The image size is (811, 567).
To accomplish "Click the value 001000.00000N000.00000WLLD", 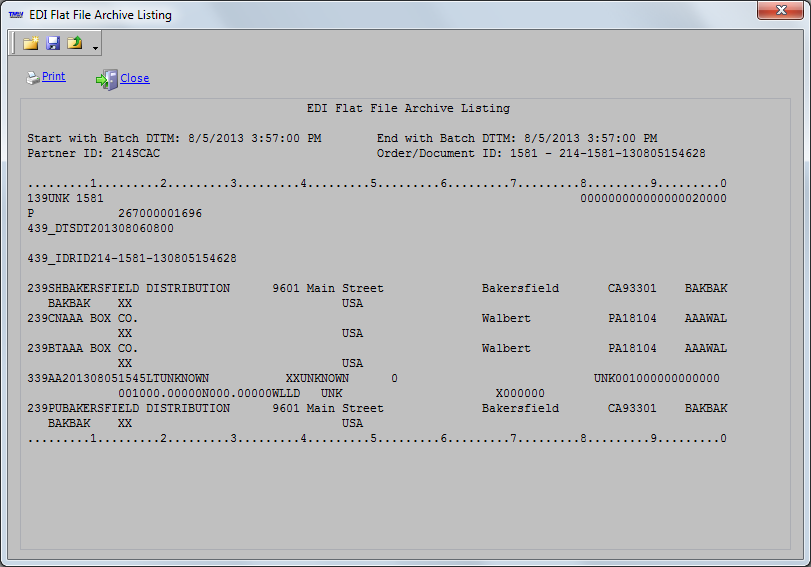I will click(209, 393).
